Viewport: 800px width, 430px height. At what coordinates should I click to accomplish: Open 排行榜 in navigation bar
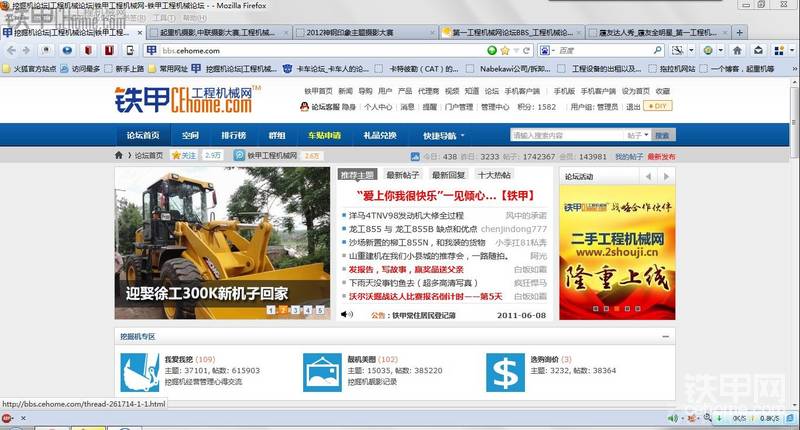[233, 135]
